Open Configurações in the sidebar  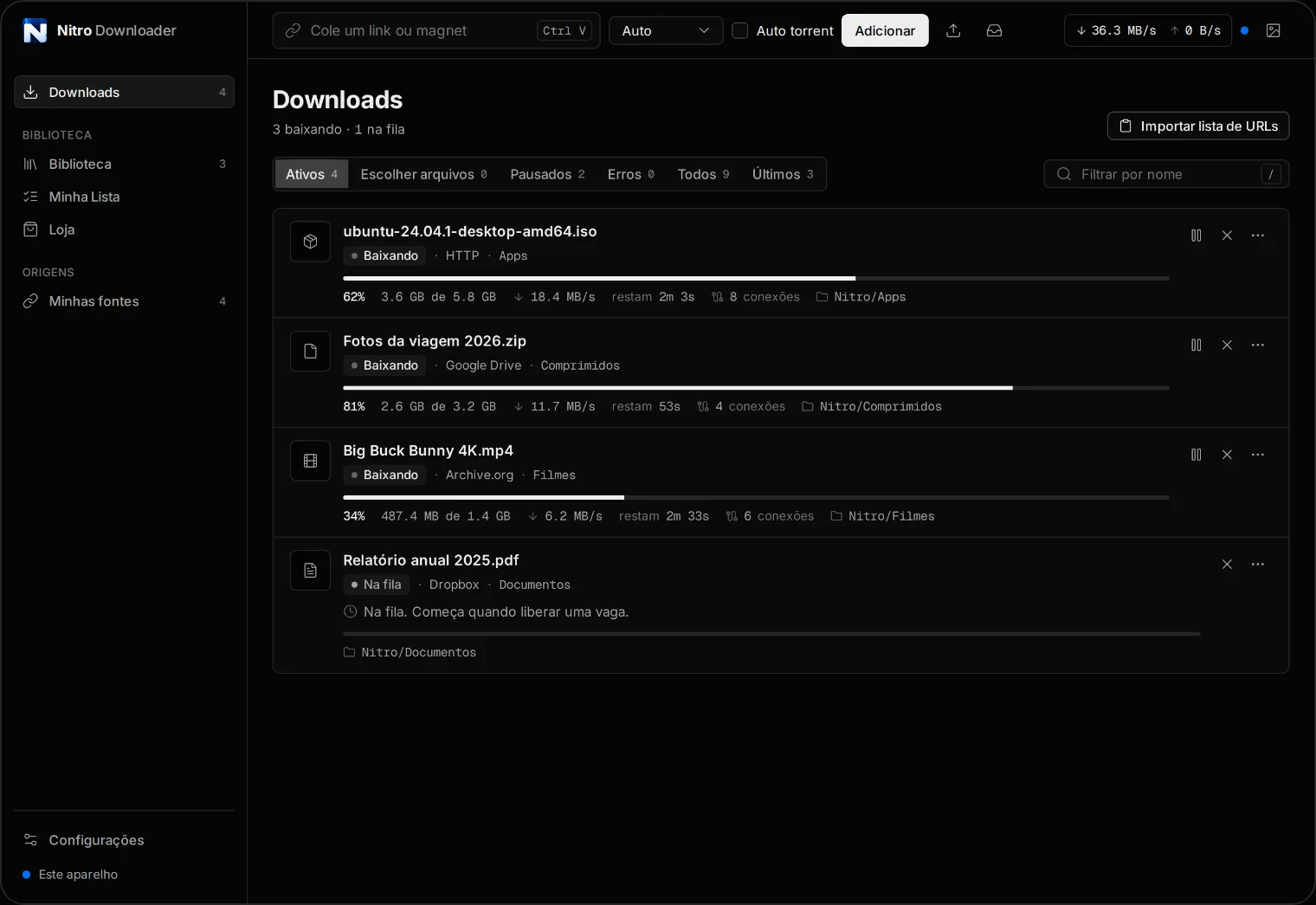pyautogui.click(x=124, y=840)
